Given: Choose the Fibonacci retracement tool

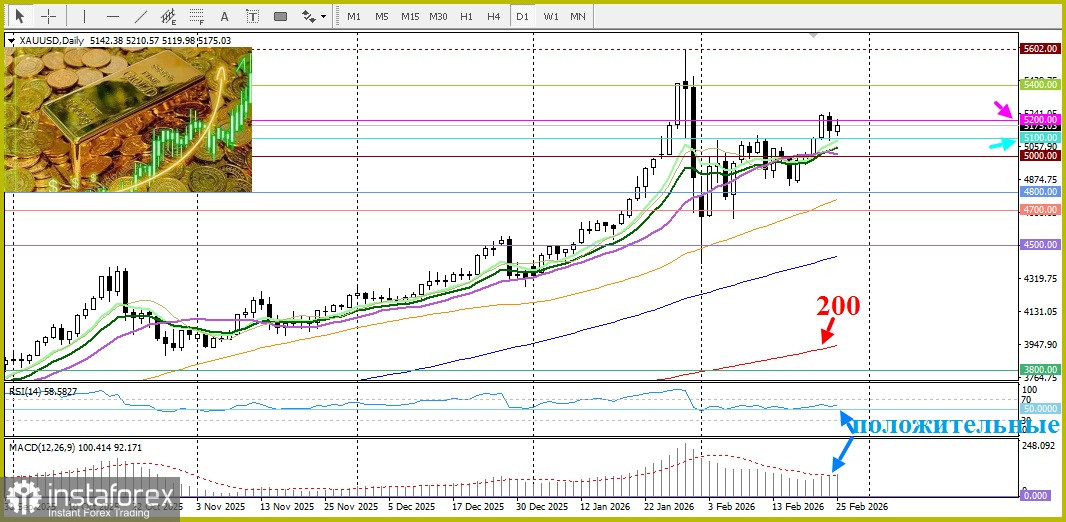Looking at the screenshot, I should click(196, 16).
